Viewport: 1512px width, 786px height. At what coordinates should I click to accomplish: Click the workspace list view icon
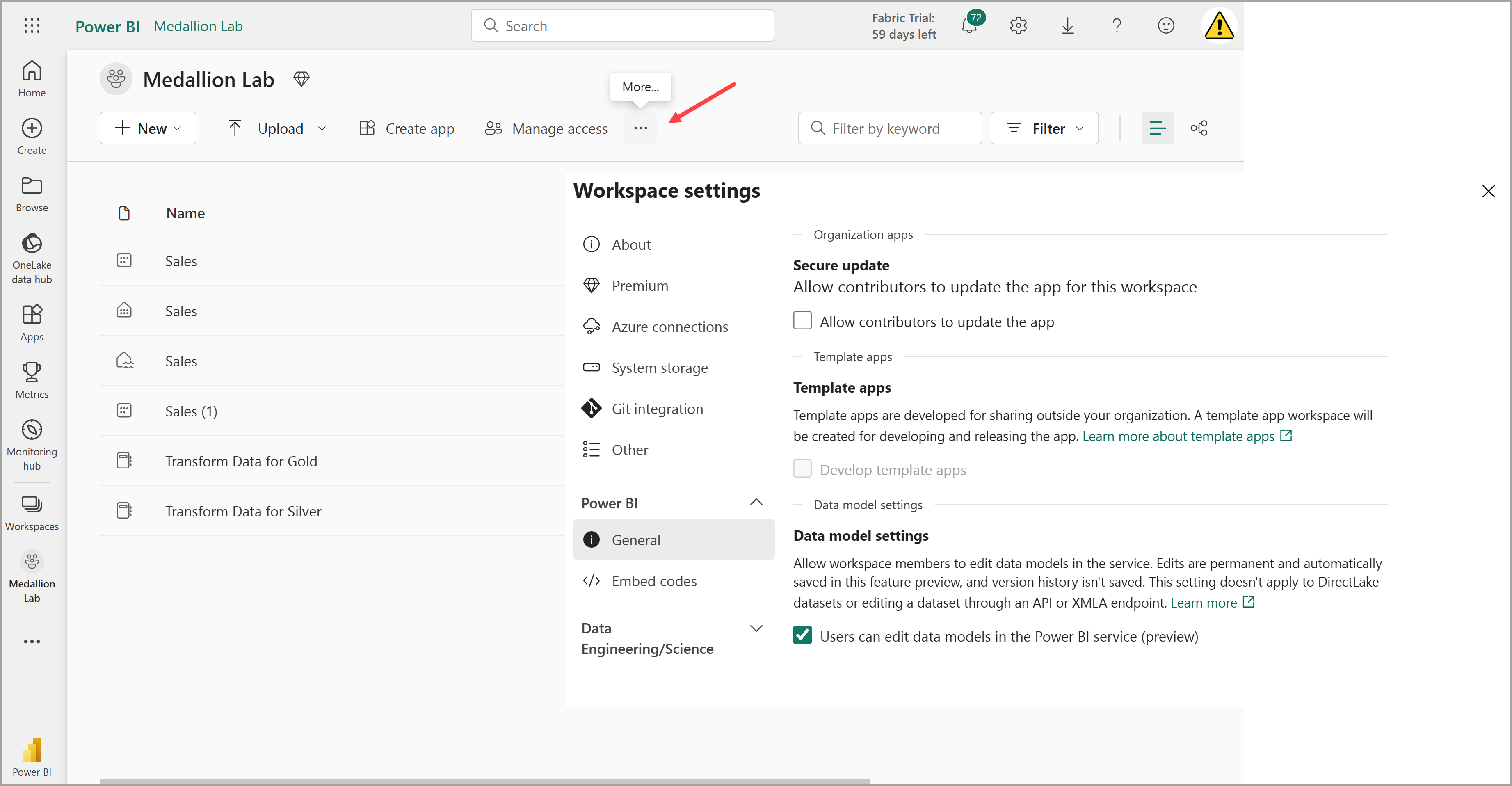[1157, 128]
